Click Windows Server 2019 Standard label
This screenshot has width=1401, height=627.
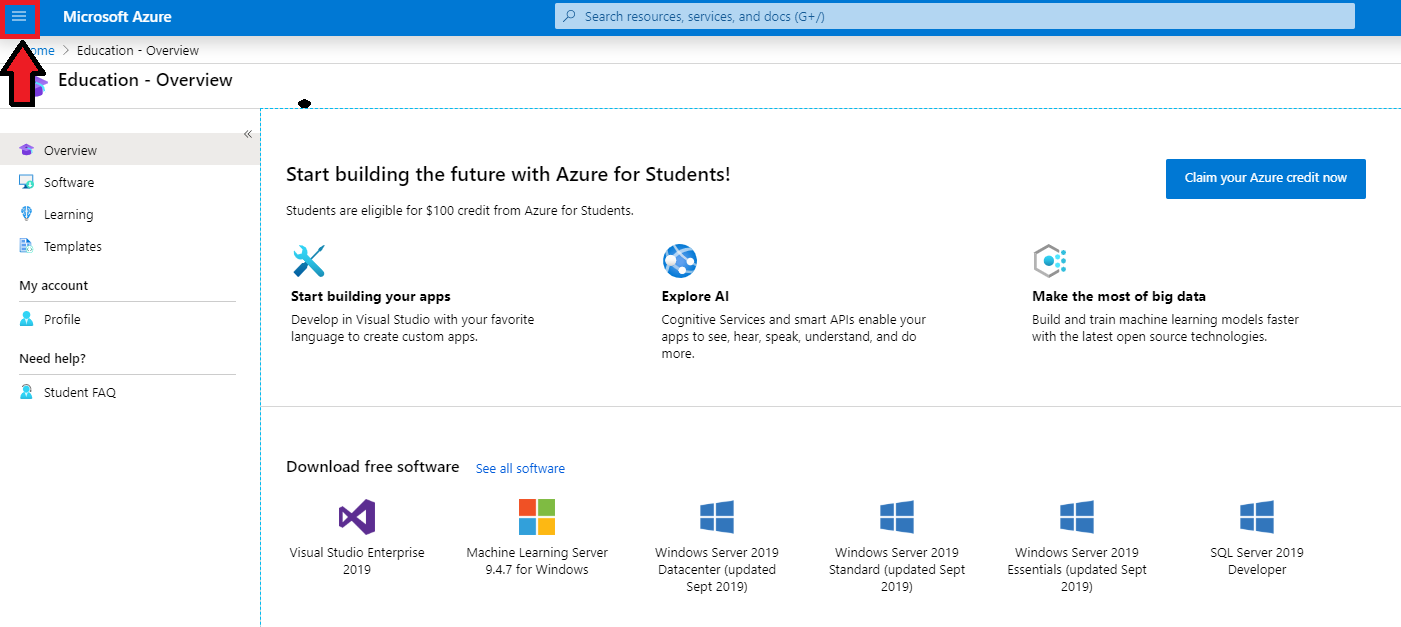[897, 569]
